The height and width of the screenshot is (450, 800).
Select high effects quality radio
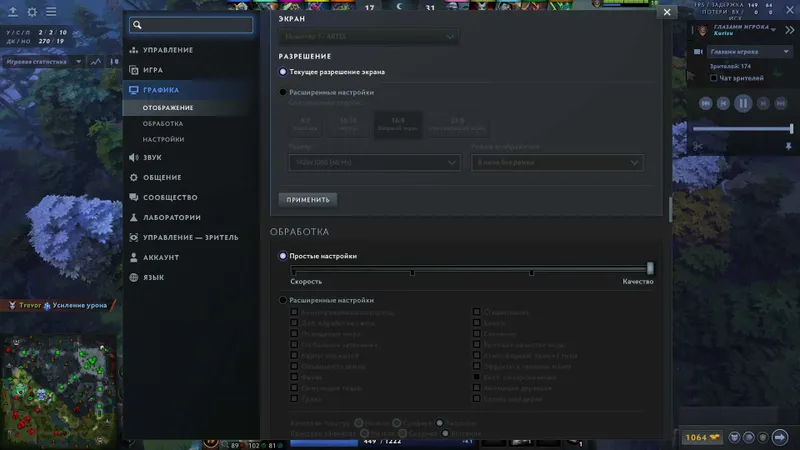[x=445, y=433]
